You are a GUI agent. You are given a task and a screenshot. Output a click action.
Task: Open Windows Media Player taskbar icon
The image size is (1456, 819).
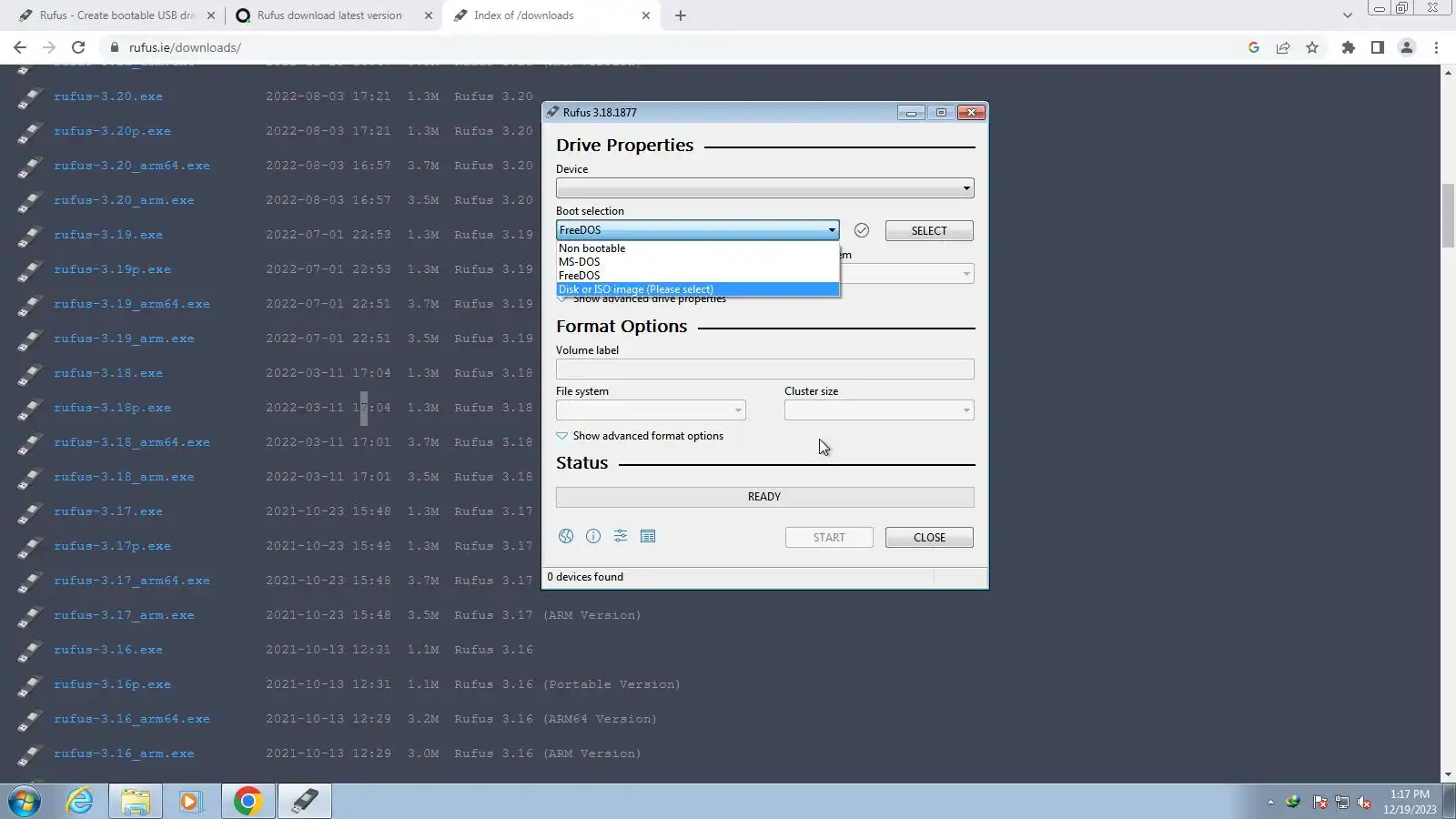click(x=189, y=801)
